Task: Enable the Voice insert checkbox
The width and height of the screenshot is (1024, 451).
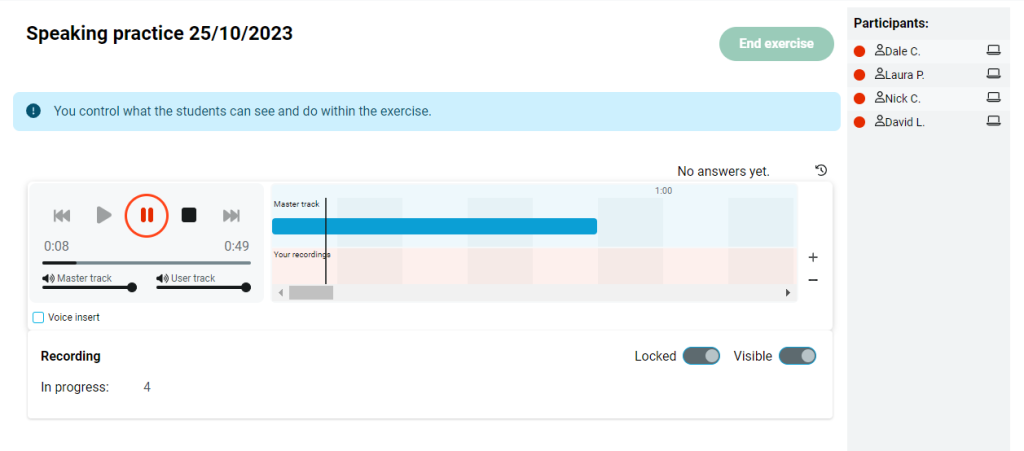Action: pos(39,317)
